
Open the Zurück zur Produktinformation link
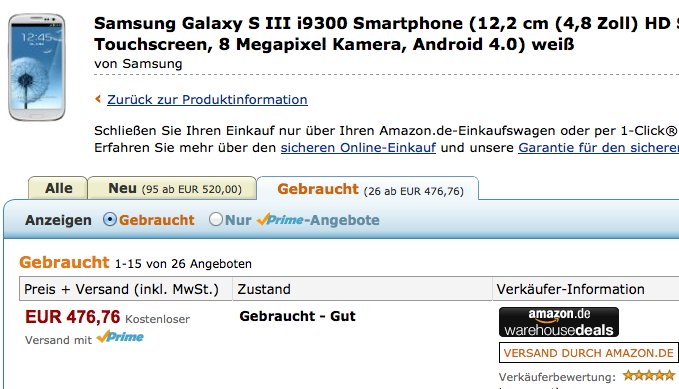click(x=207, y=100)
